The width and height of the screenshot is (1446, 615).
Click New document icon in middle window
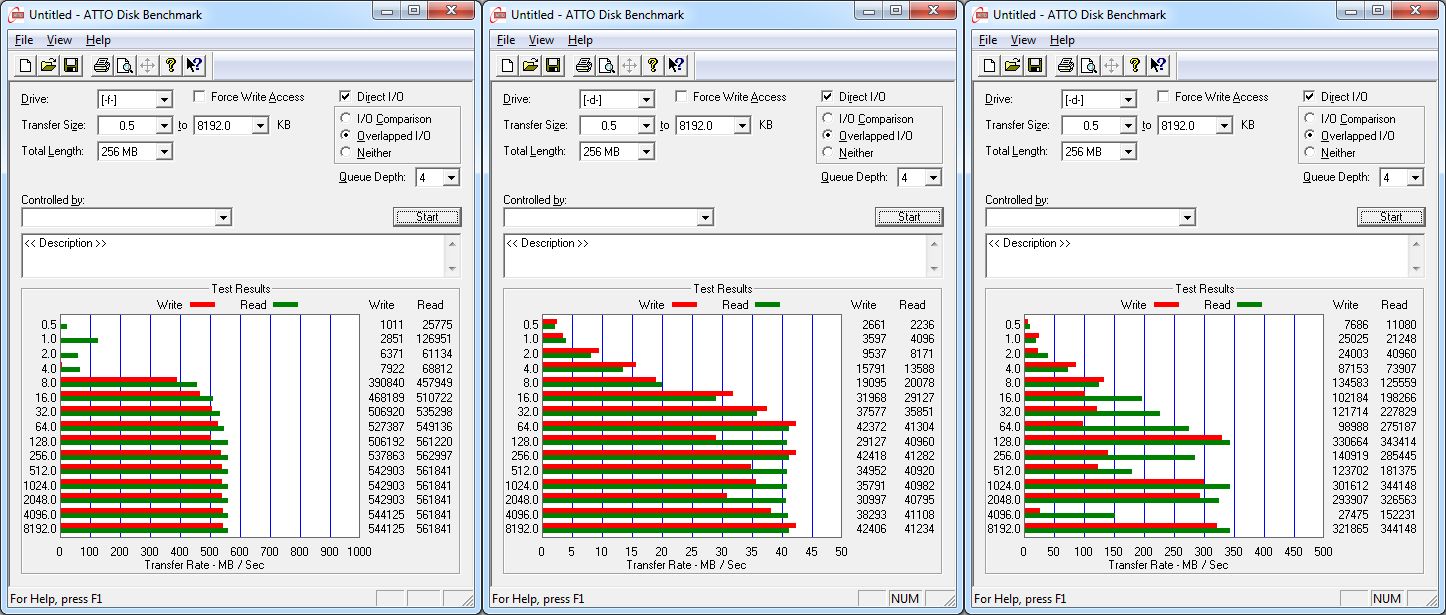coord(507,66)
